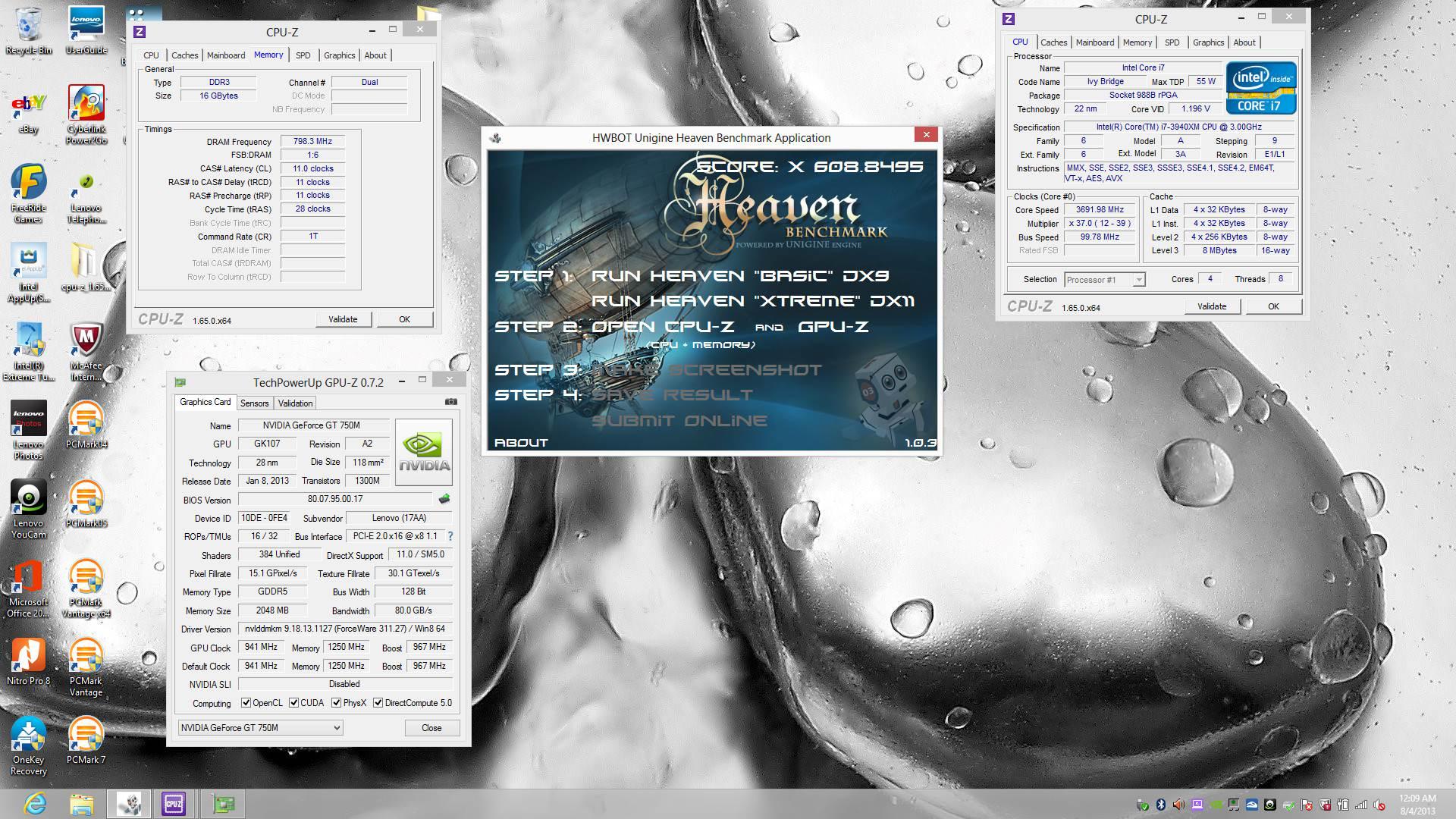Screen dimensions: 1456x819
Task: Open the Processor #1 selection dropdown
Action: click(1104, 280)
